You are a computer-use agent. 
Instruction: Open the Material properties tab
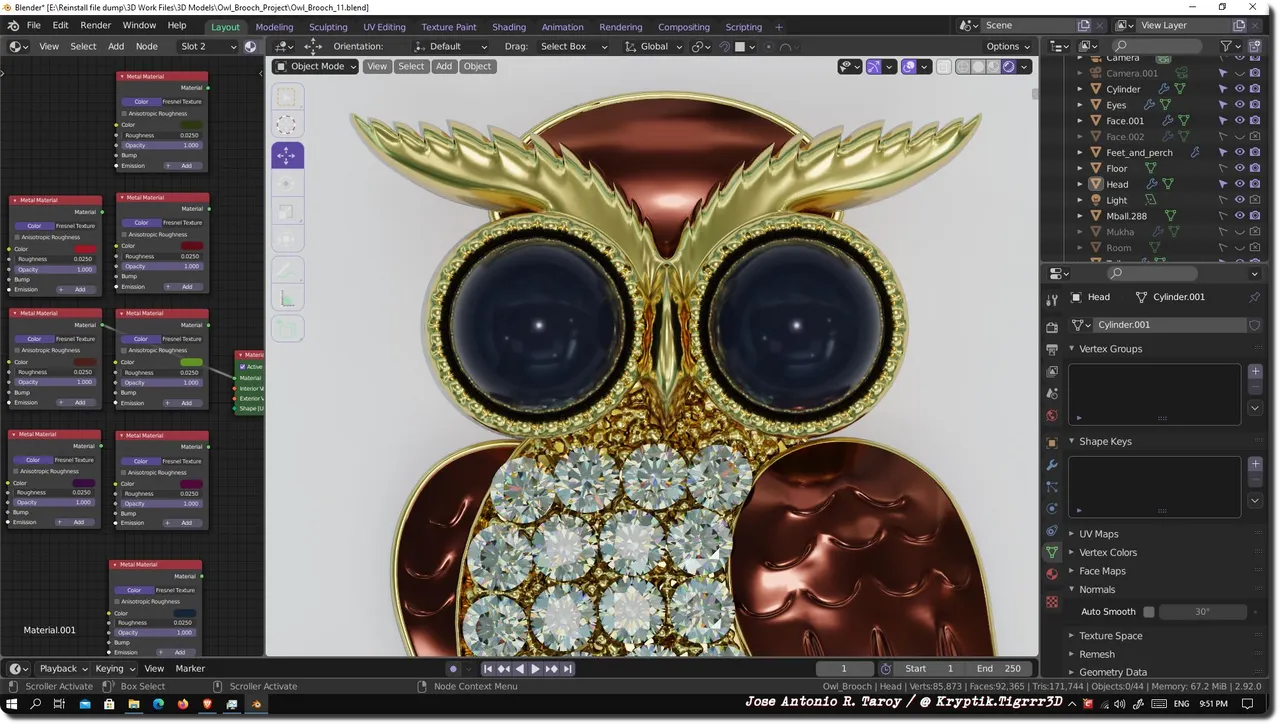point(1052,575)
